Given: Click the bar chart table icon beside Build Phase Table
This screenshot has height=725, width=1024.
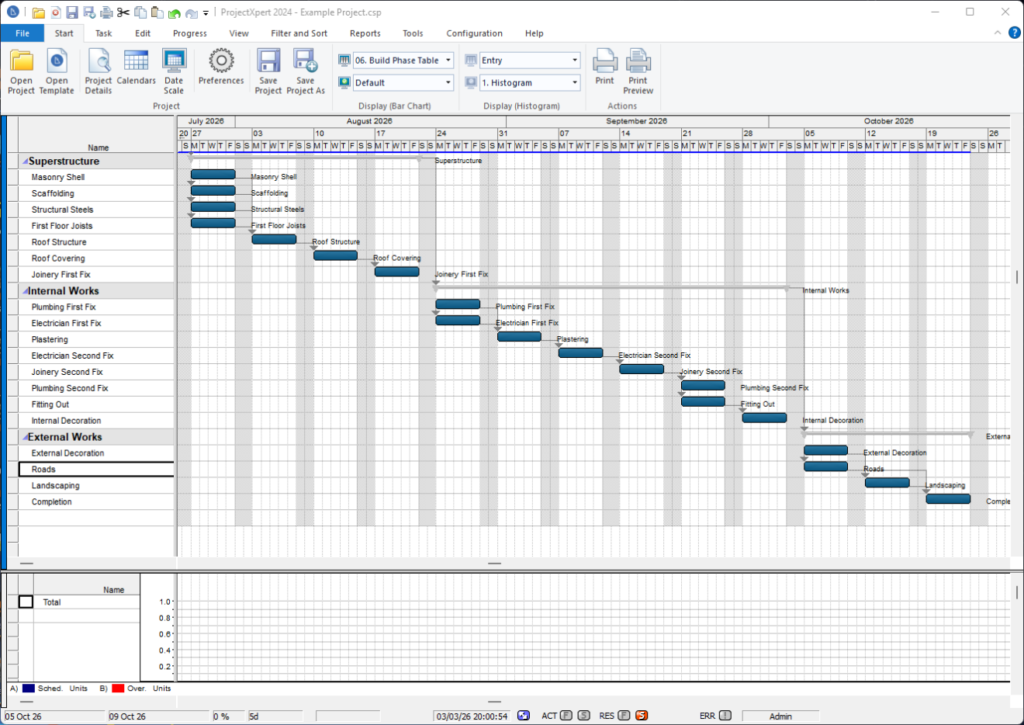Looking at the screenshot, I should tap(344, 60).
